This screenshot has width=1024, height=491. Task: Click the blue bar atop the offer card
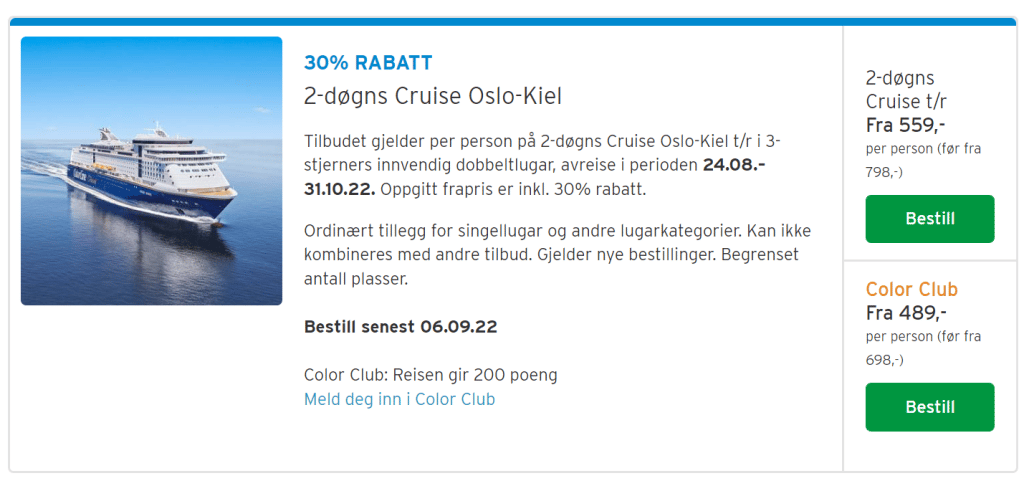click(x=512, y=21)
